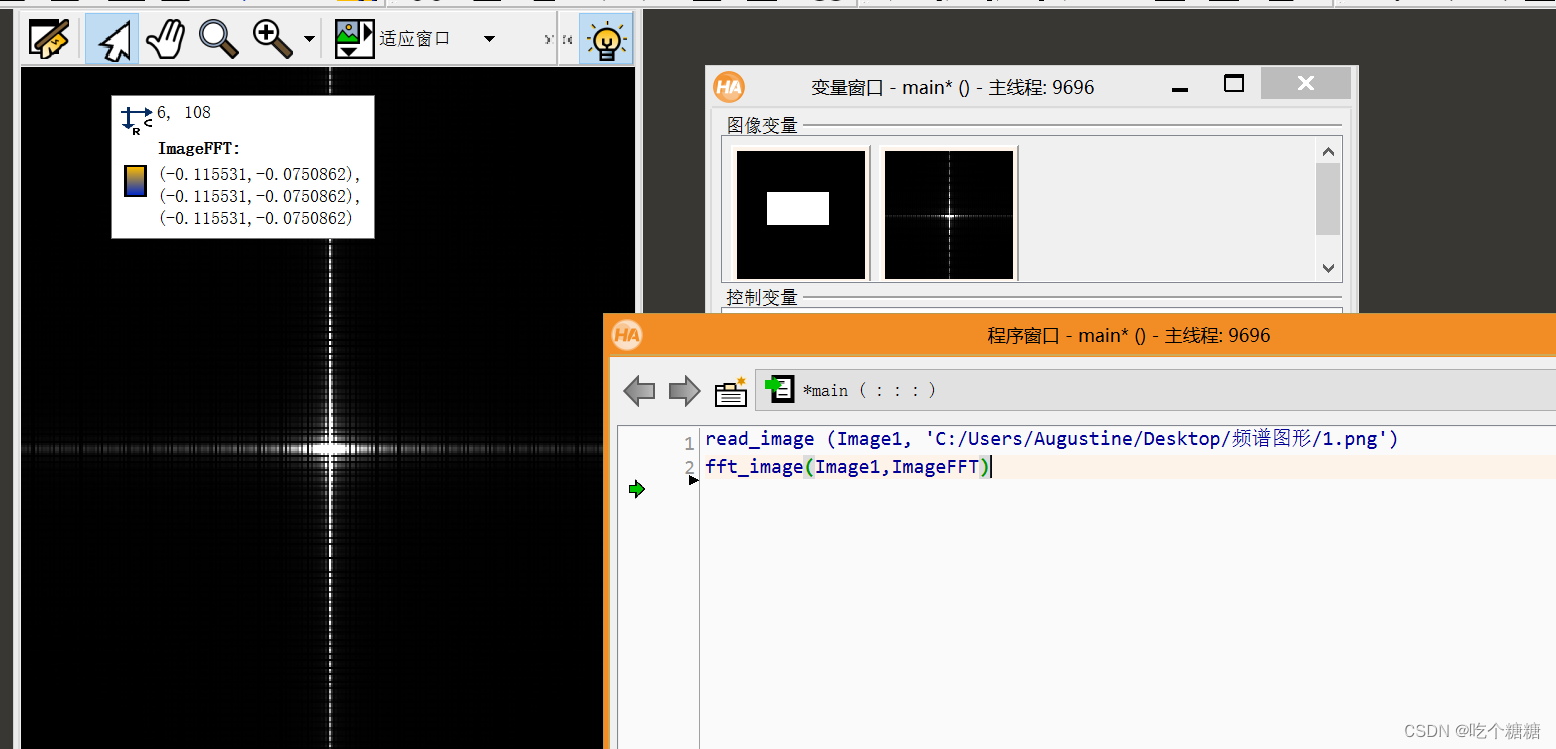Minimize the 变量窗口 window

[x=1180, y=88]
